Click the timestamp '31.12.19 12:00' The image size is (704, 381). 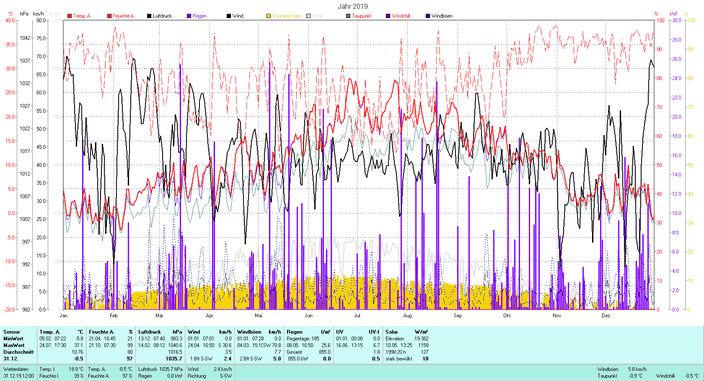pyautogui.click(x=18, y=376)
